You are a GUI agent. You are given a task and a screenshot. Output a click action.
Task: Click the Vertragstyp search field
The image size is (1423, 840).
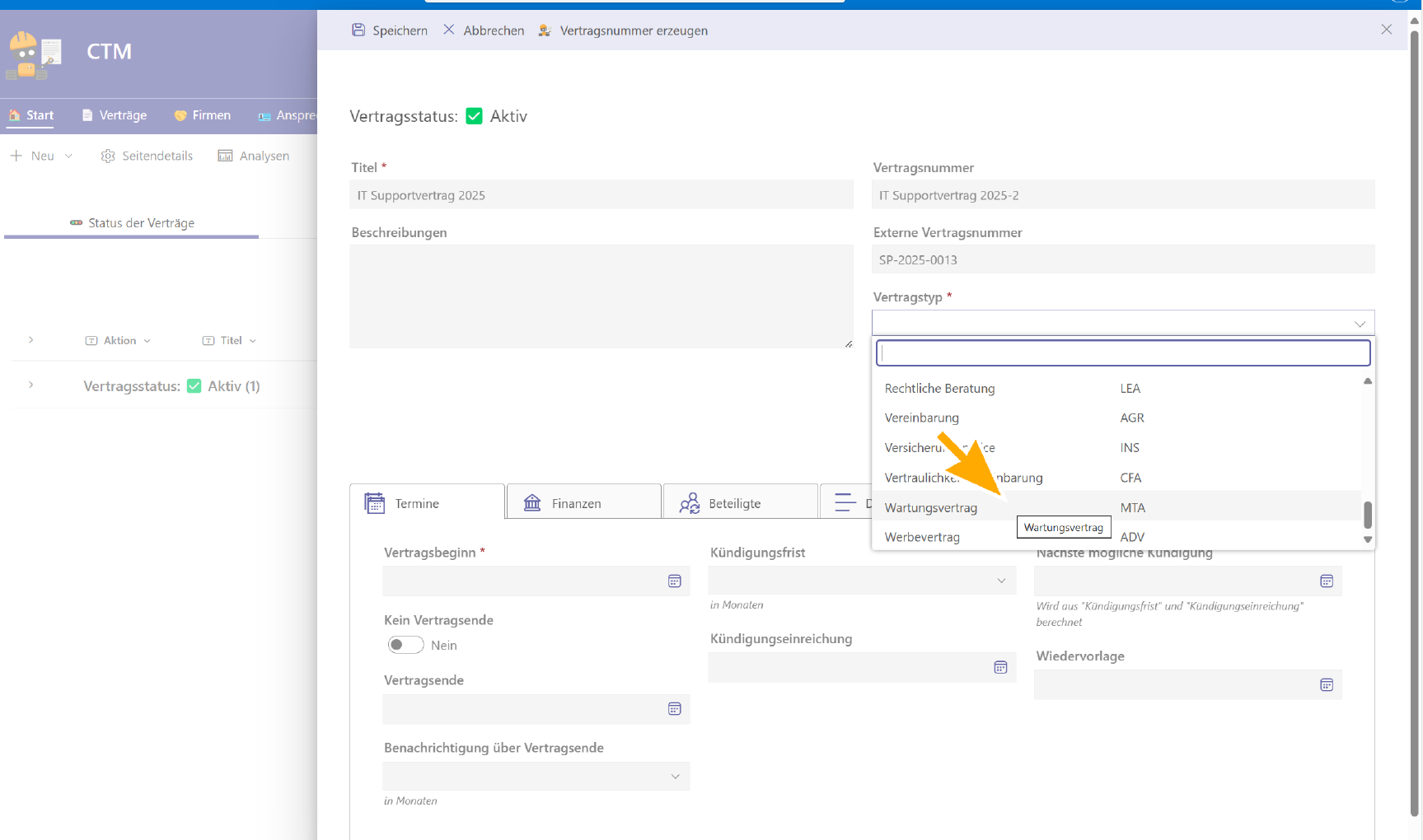[x=1122, y=353]
